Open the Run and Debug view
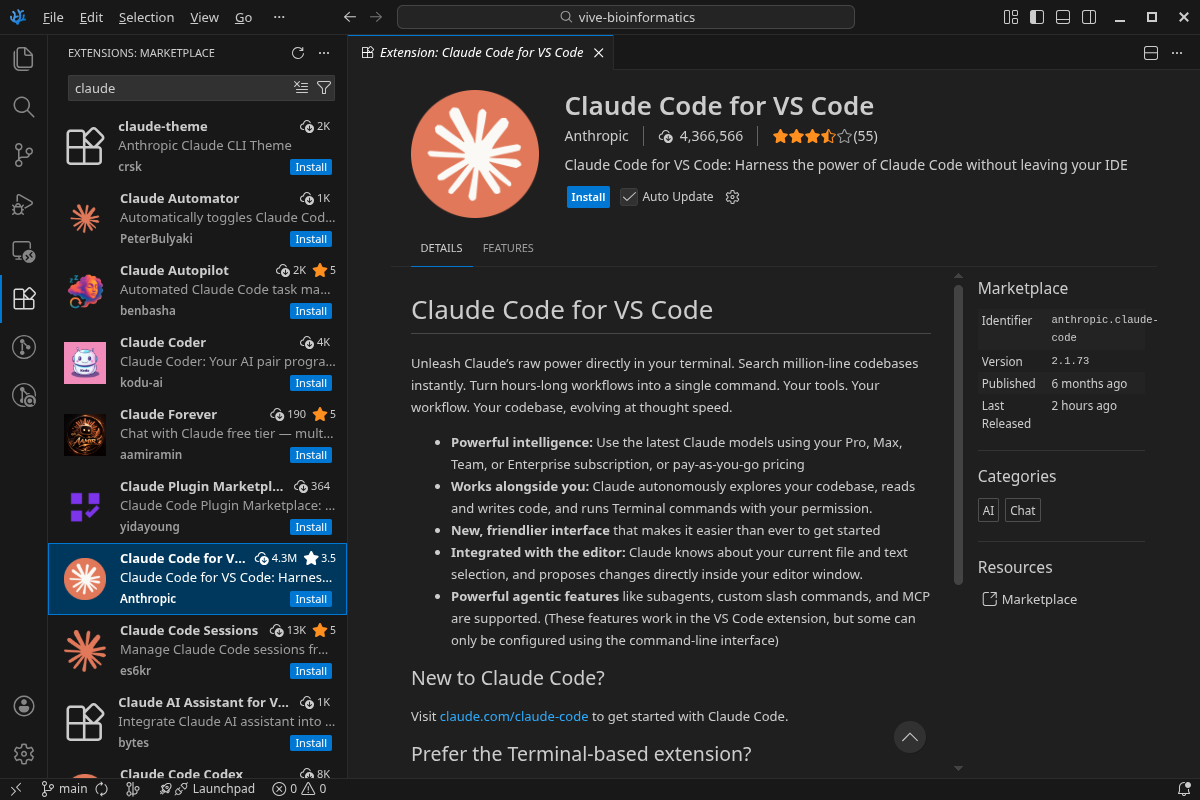1200x800 pixels. [x=24, y=203]
